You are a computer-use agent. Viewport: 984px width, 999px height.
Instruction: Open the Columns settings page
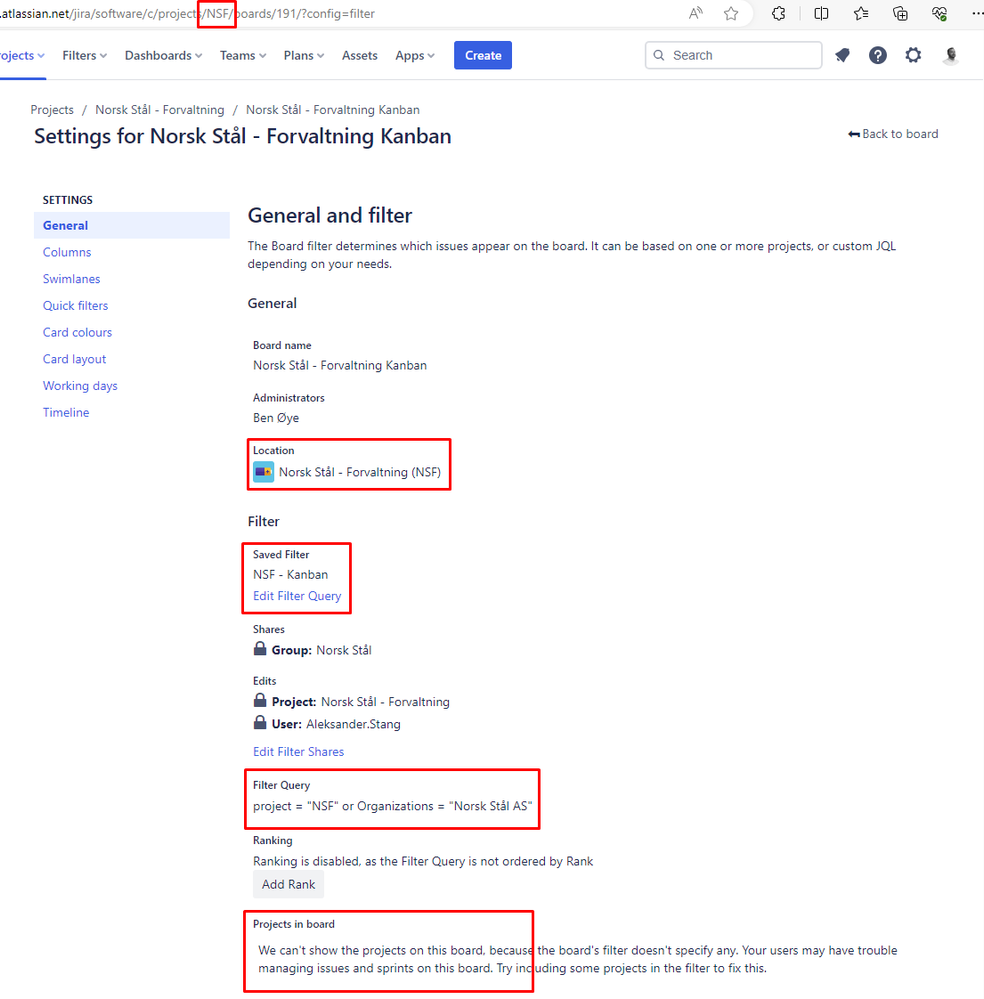[x=67, y=252]
